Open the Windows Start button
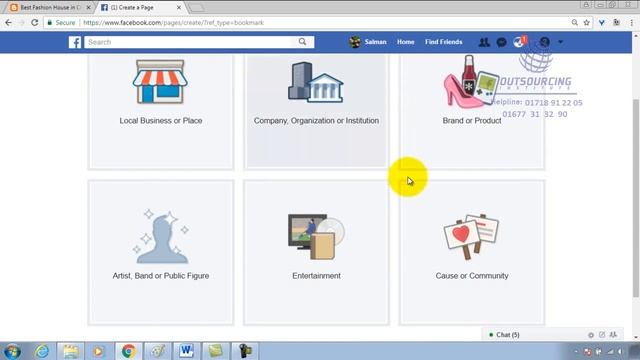This screenshot has width=640, height=360. [x=12, y=351]
